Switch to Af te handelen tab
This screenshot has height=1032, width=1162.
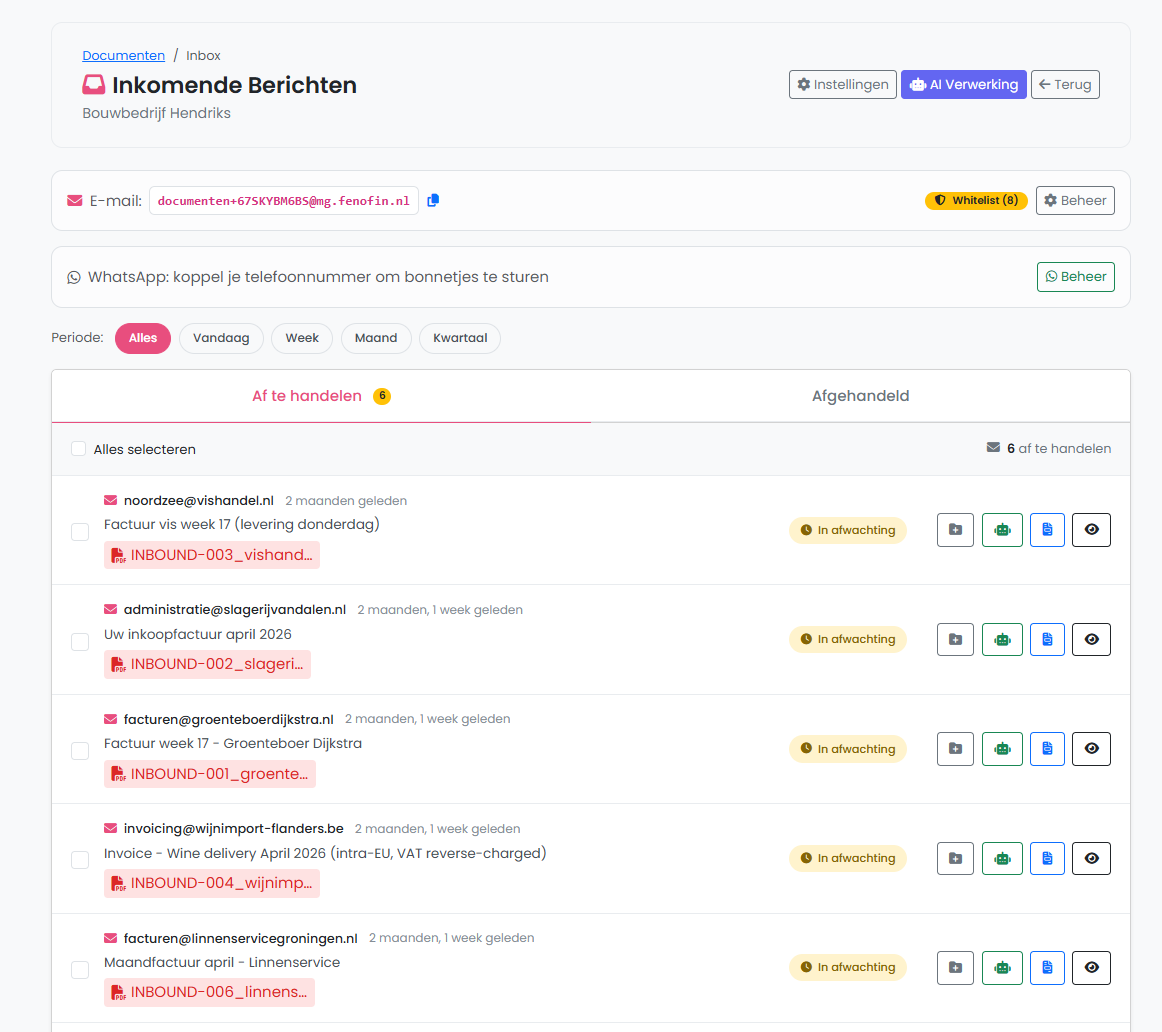tap(321, 396)
